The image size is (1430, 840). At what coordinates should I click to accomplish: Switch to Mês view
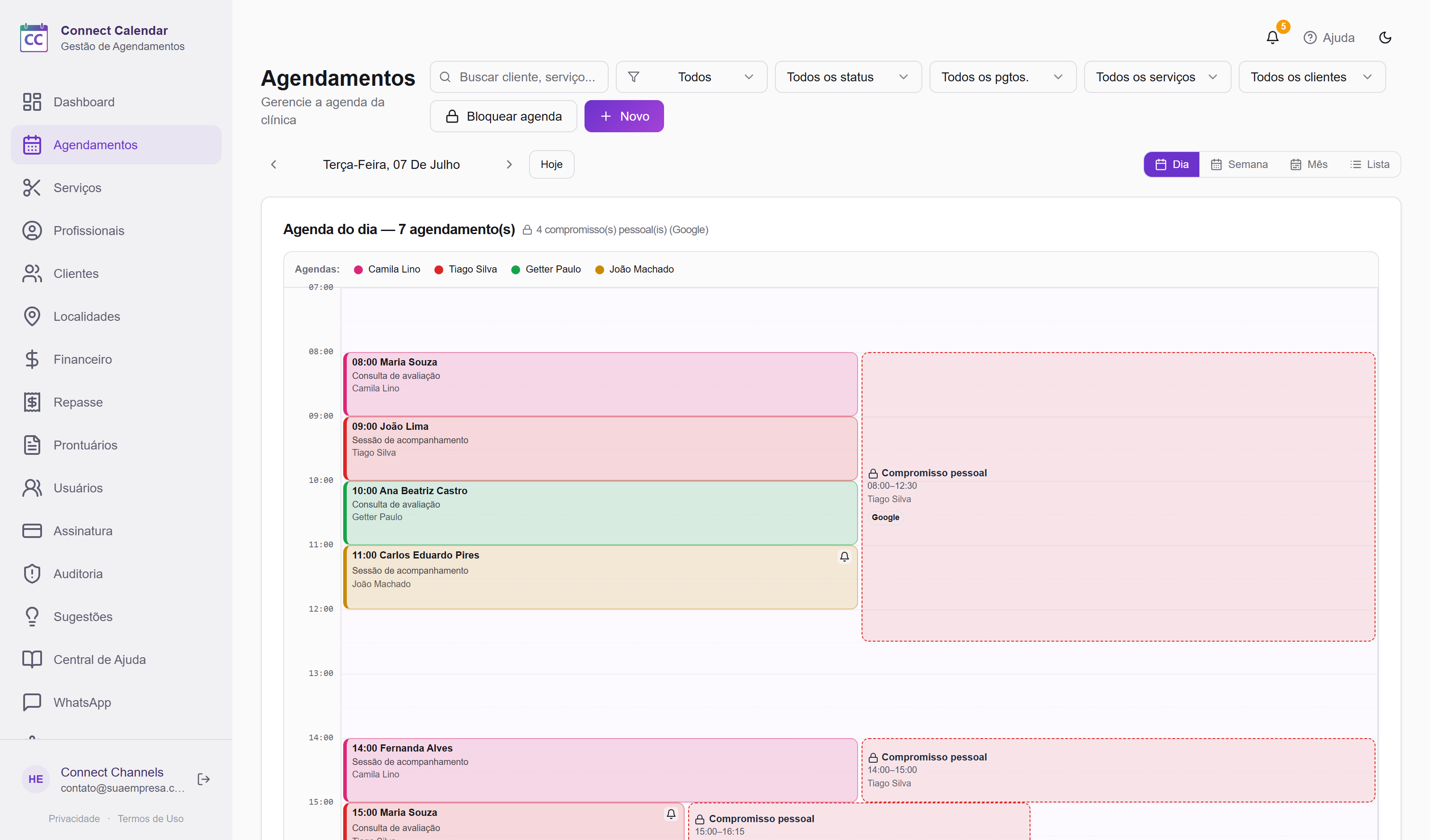tap(1308, 164)
